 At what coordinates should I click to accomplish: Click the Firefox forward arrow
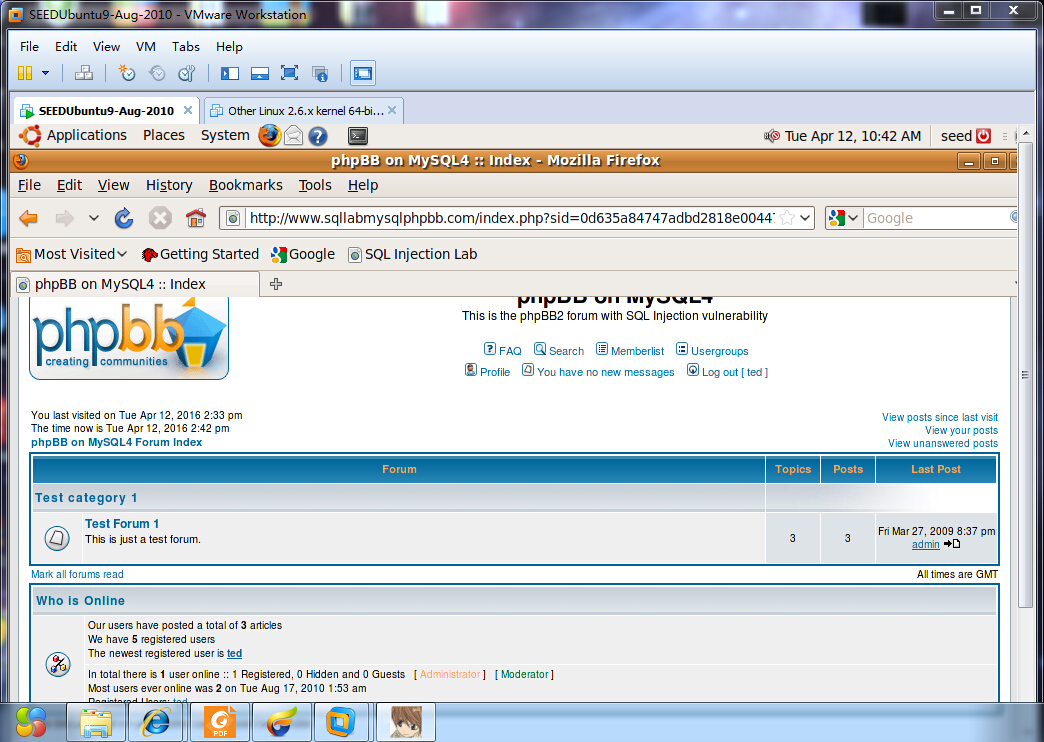tap(65, 218)
